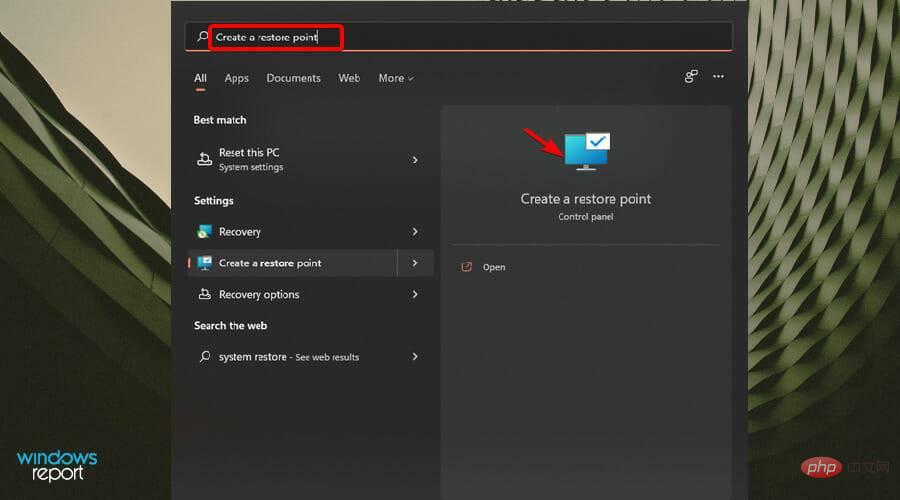Open the three-dot options menu
Screen dimensions: 900x500
[718, 76]
